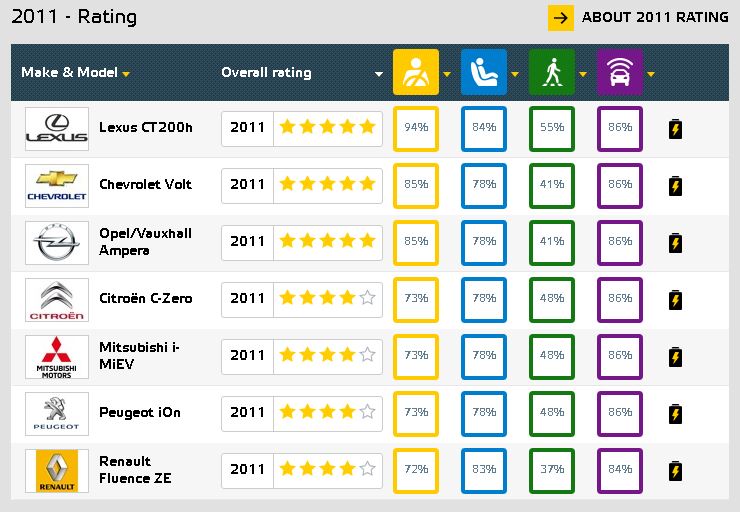Click the 37% pedestrian score for Renault Fluence
This screenshot has width=740, height=512.
click(552, 471)
